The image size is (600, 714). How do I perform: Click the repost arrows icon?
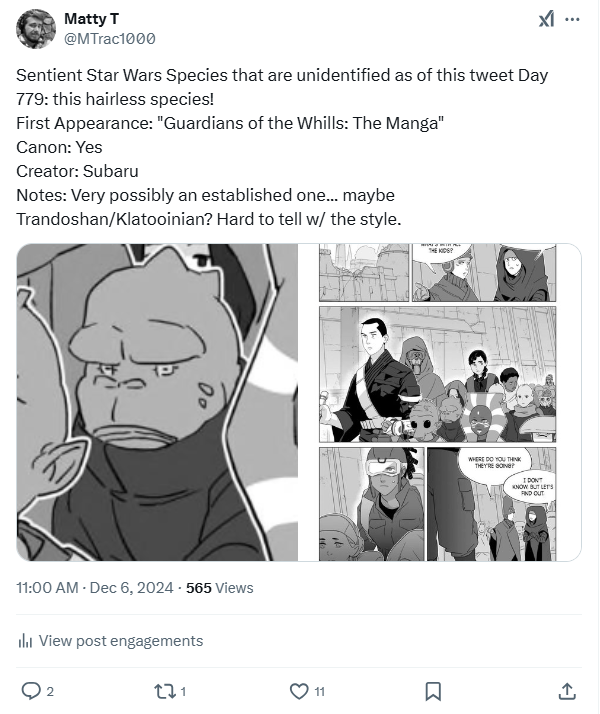point(164,690)
